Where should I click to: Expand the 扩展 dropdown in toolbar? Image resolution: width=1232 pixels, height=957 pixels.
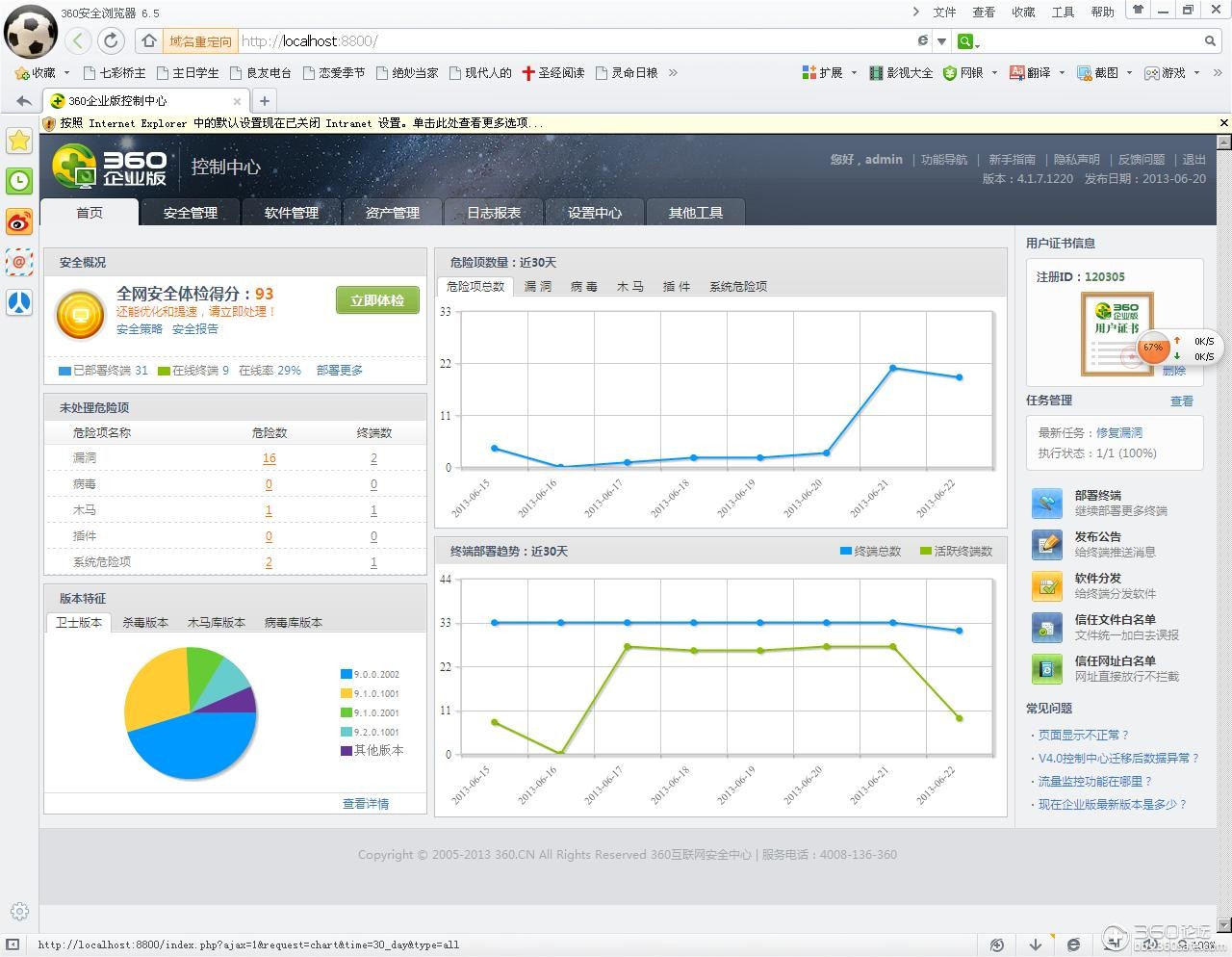click(854, 73)
